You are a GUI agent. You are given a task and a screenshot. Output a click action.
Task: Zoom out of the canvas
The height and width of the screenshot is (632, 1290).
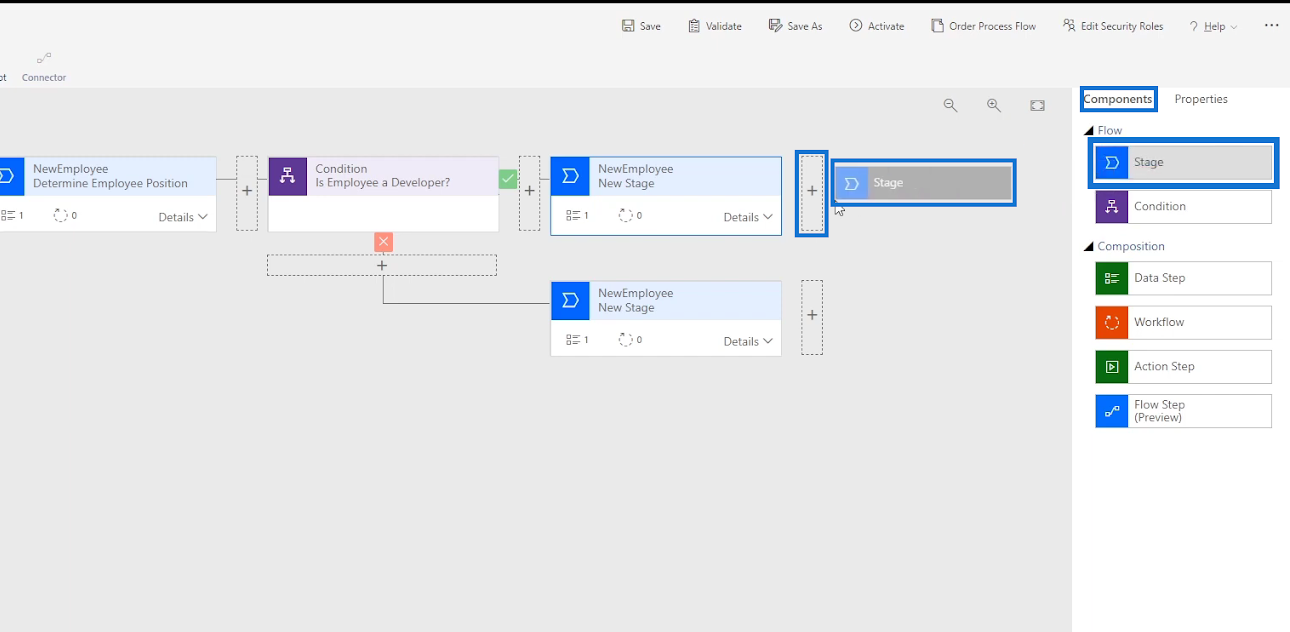[951, 105]
